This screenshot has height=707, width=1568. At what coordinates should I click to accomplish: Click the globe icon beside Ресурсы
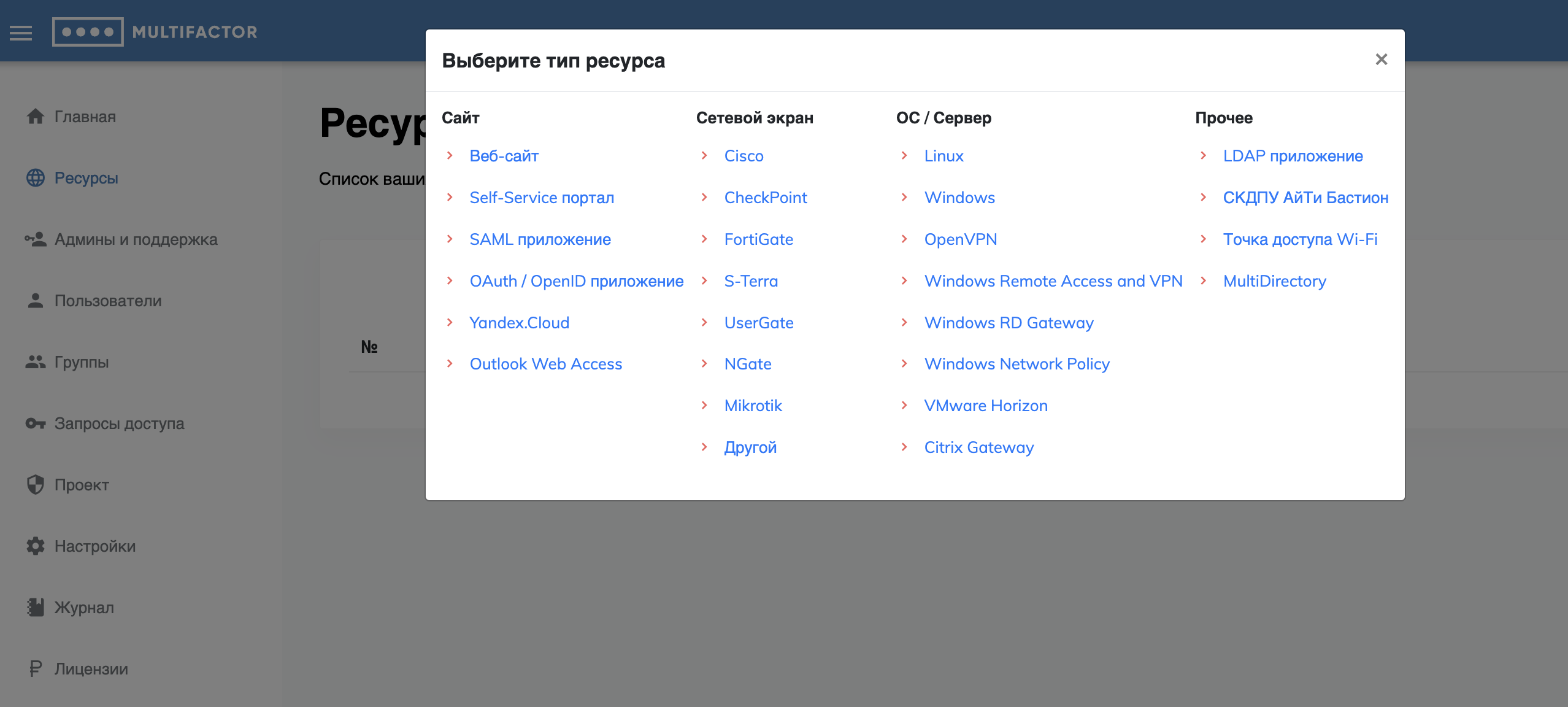coord(36,178)
